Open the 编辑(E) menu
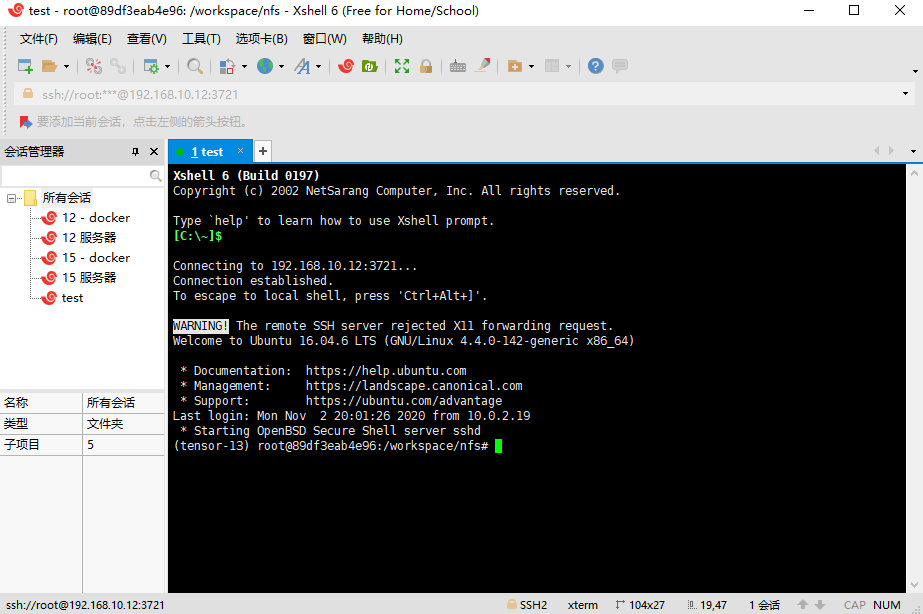The image size is (923, 614). point(92,39)
